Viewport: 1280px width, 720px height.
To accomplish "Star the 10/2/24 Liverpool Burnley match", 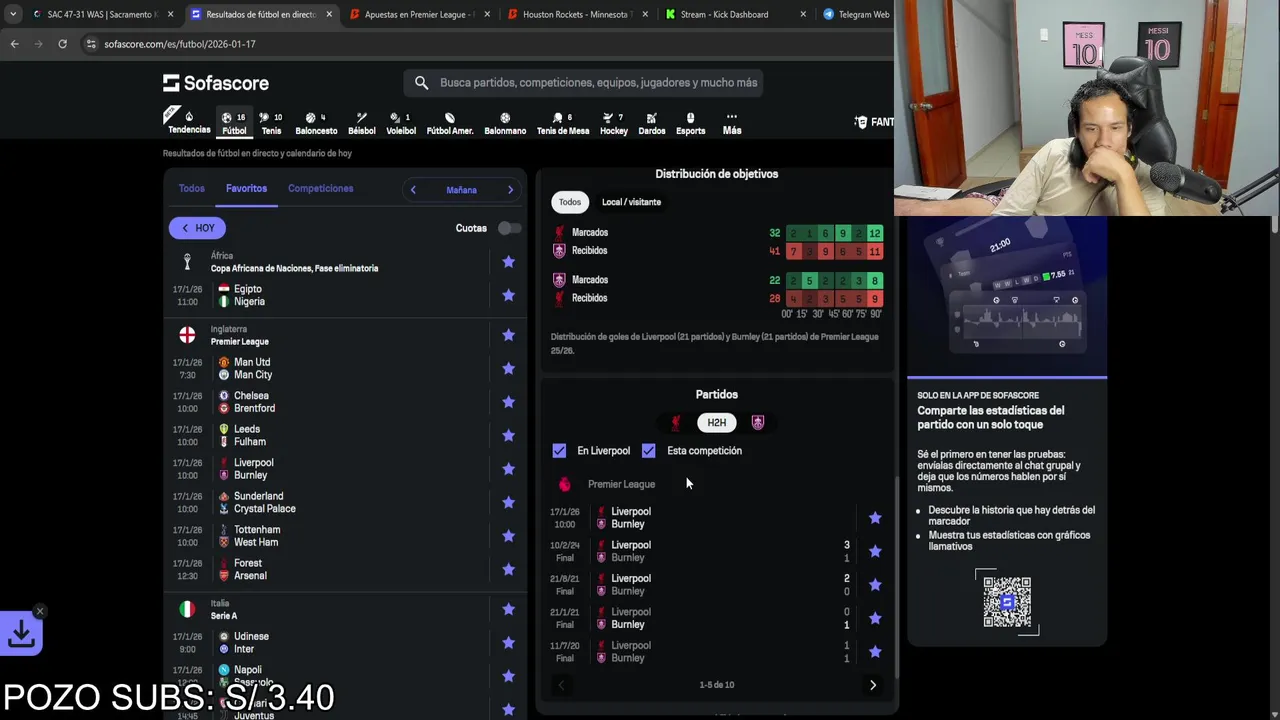I will (875, 551).
